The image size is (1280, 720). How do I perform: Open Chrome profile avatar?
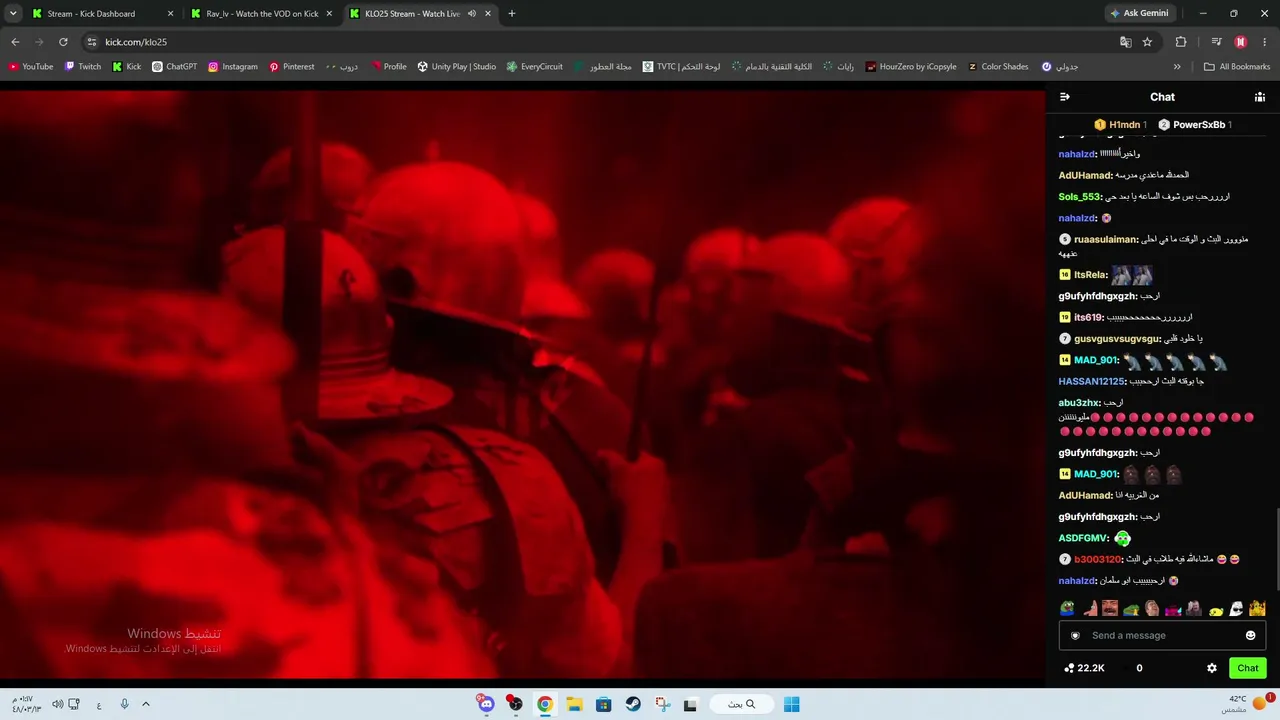pyautogui.click(x=1241, y=42)
